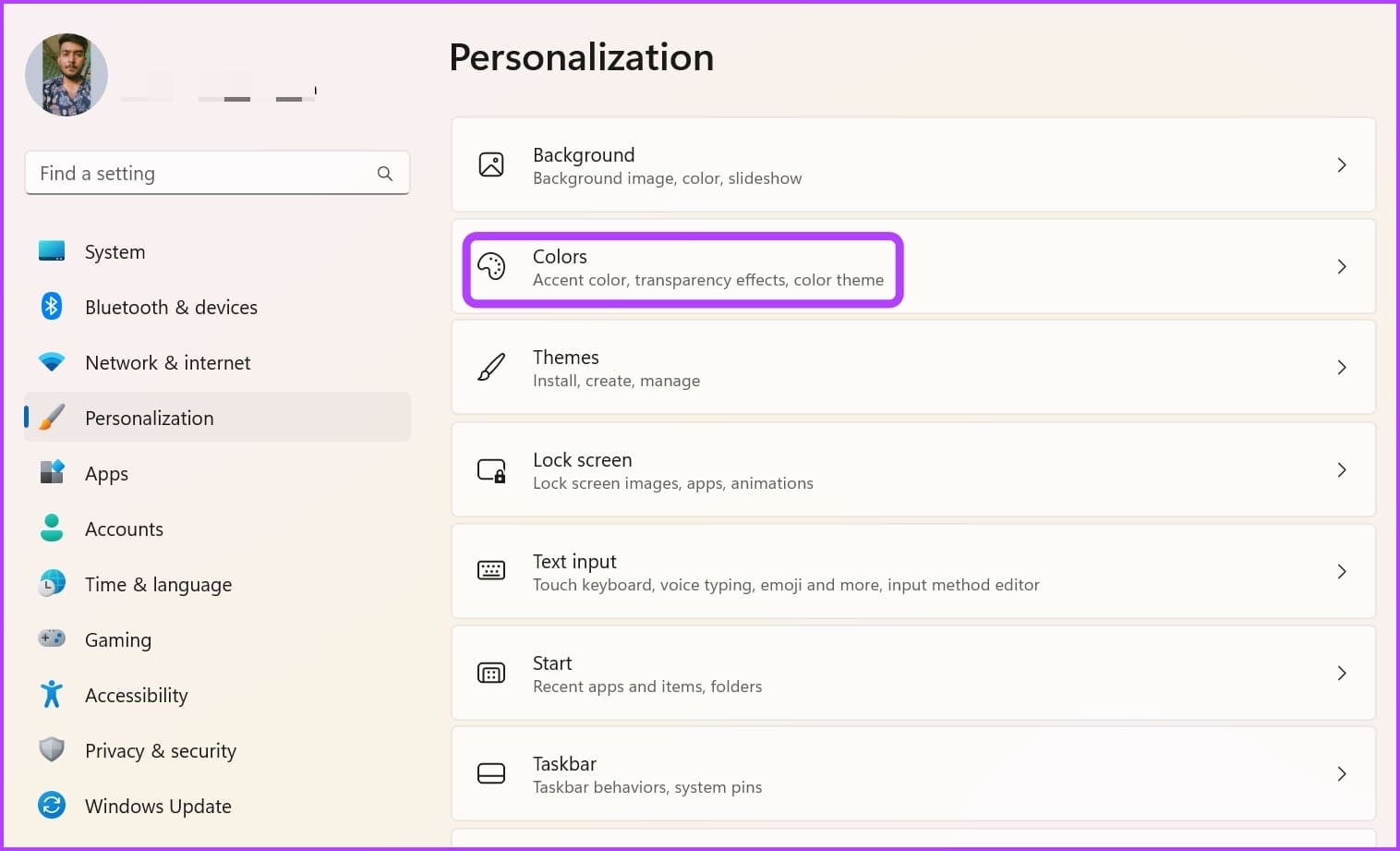The image size is (1400, 851).
Task: Click the Bluetooth icon in sidebar
Action: (x=52, y=306)
